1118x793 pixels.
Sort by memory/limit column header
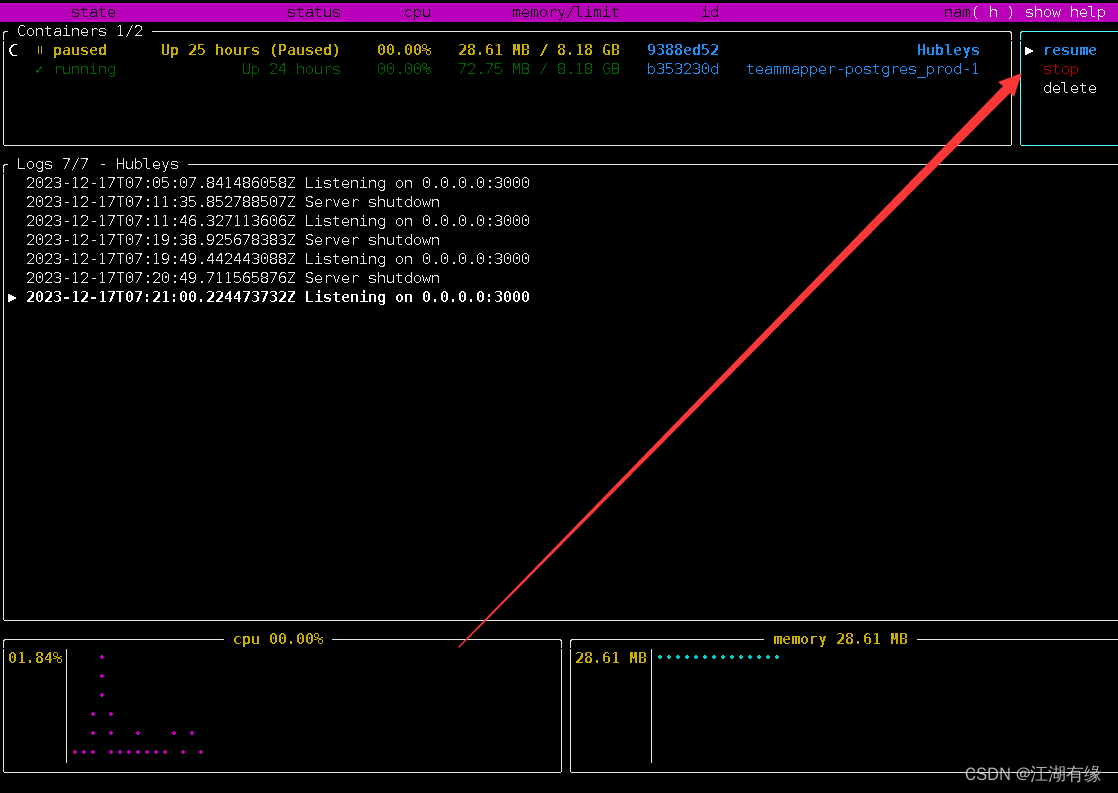[x=565, y=12]
